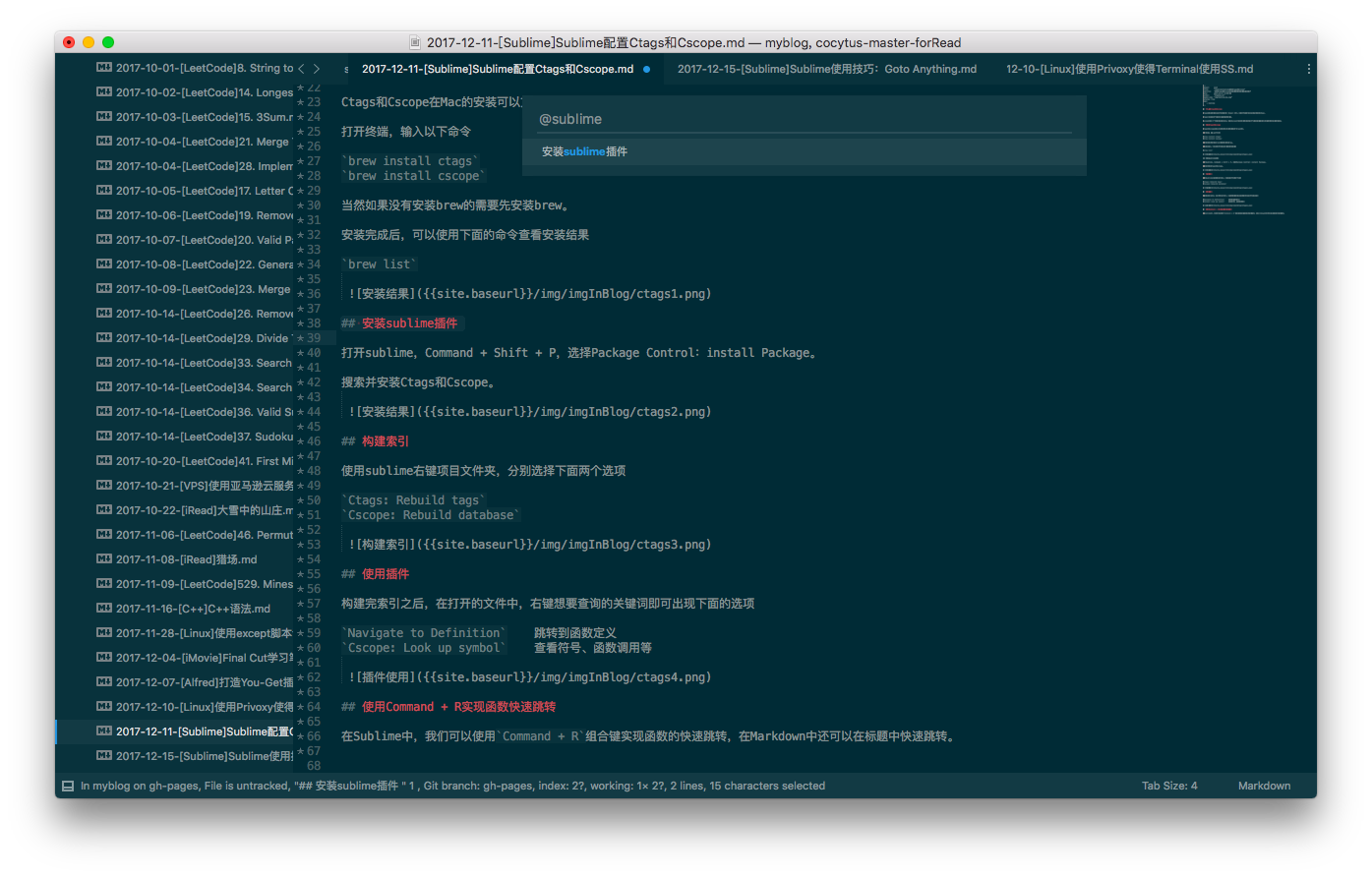The height and width of the screenshot is (877, 1372).
Task: Click the Markdown icon beside LeetCode 23. Merge
Action: click(x=103, y=289)
